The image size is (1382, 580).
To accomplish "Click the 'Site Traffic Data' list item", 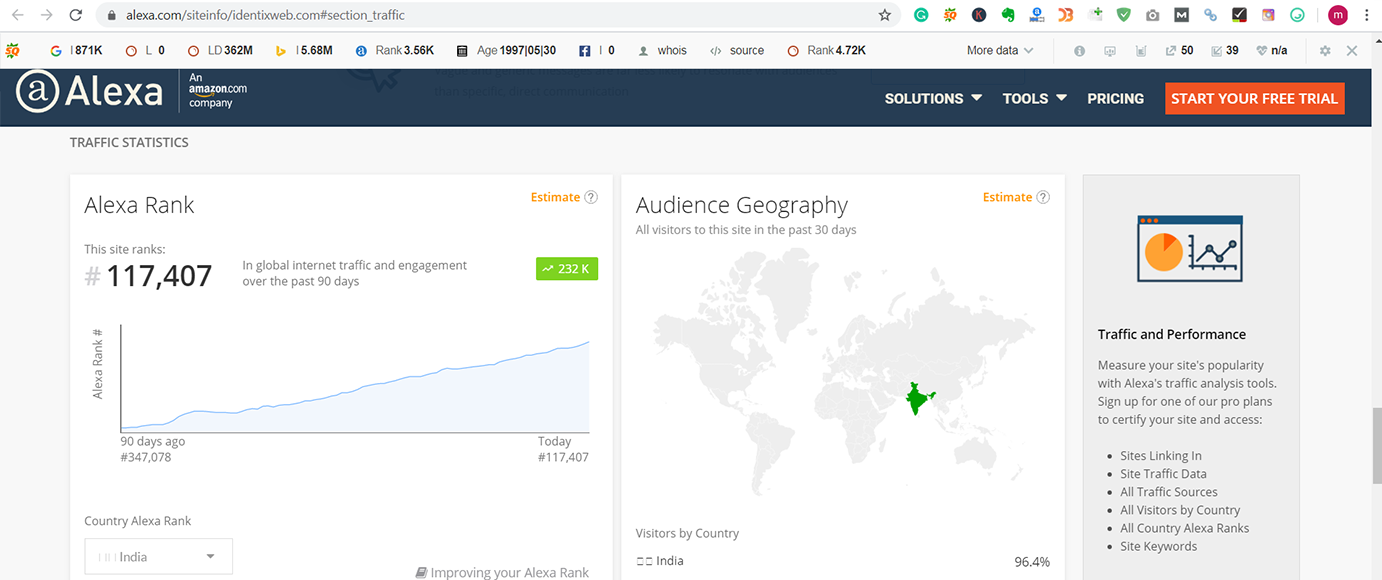I will [x=1163, y=474].
